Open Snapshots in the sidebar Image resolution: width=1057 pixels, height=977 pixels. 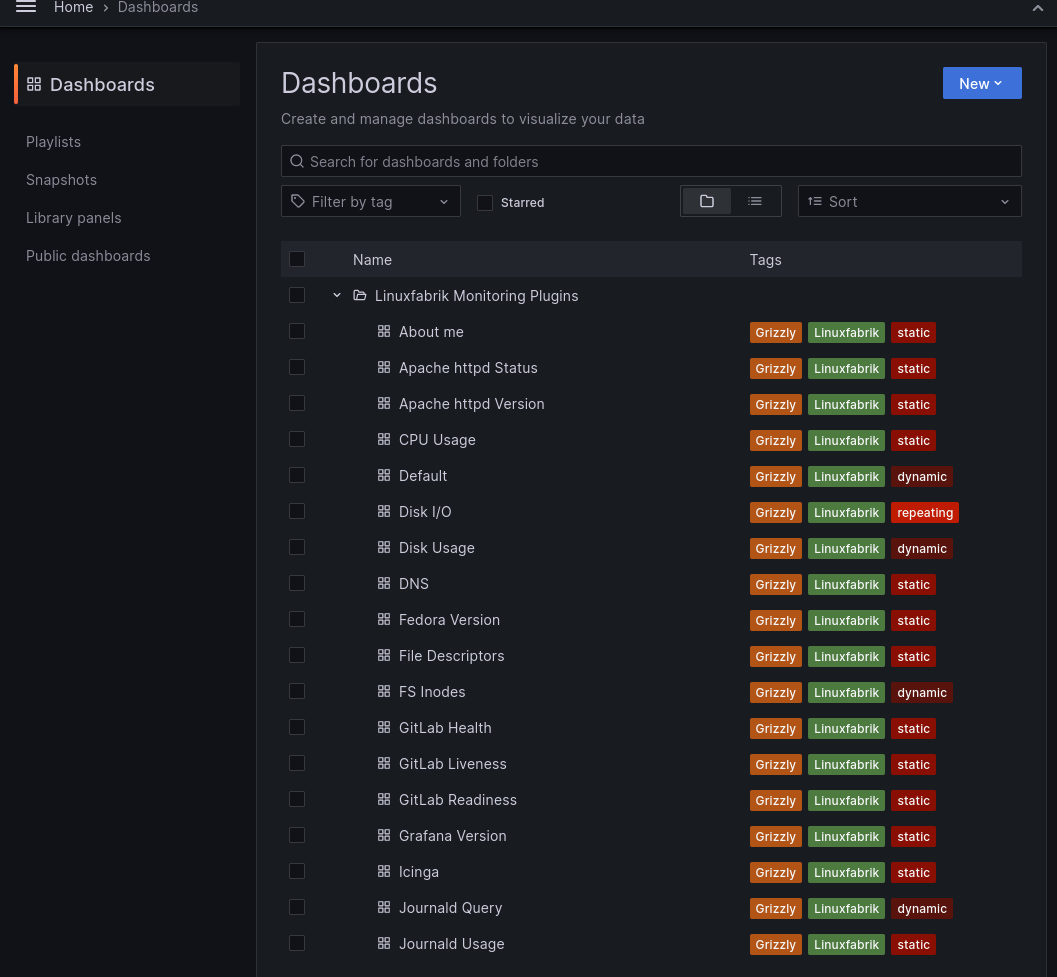pyautogui.click(x=61, y=179)
